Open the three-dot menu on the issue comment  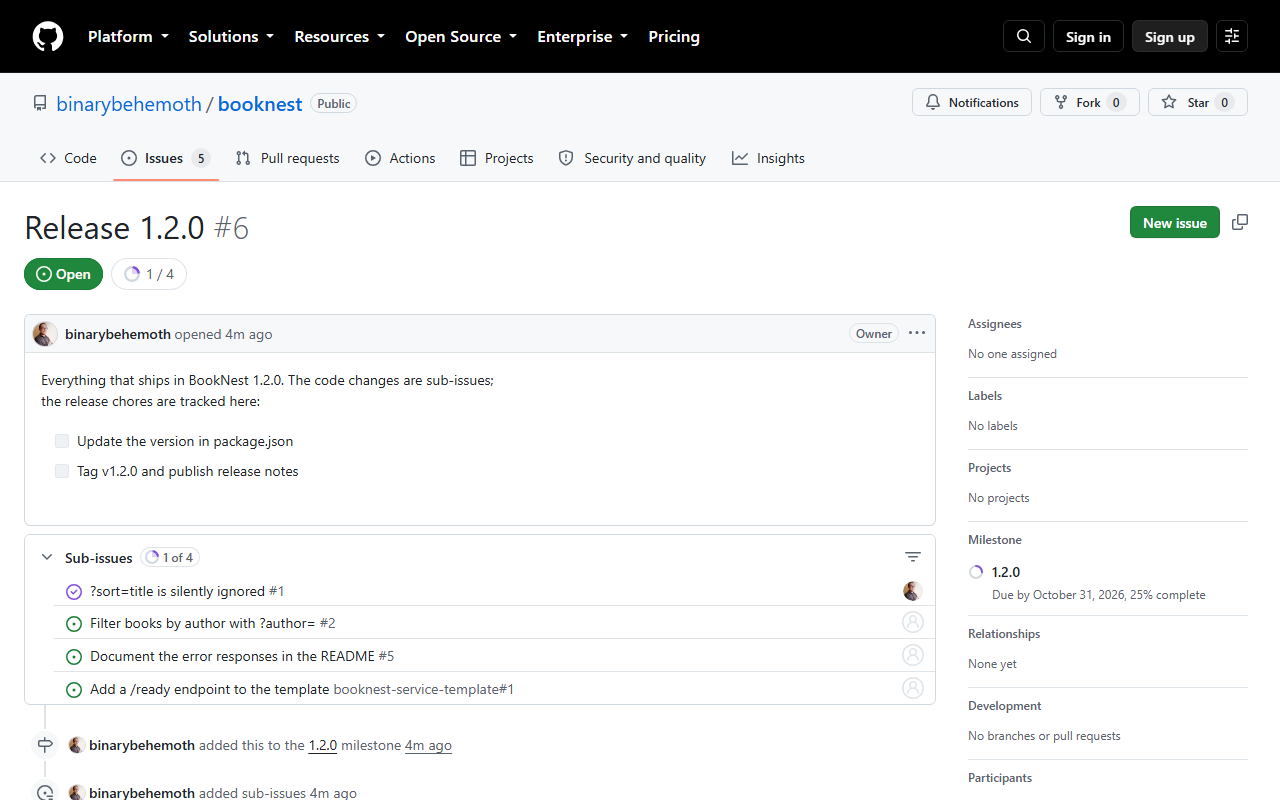[917, 334]
